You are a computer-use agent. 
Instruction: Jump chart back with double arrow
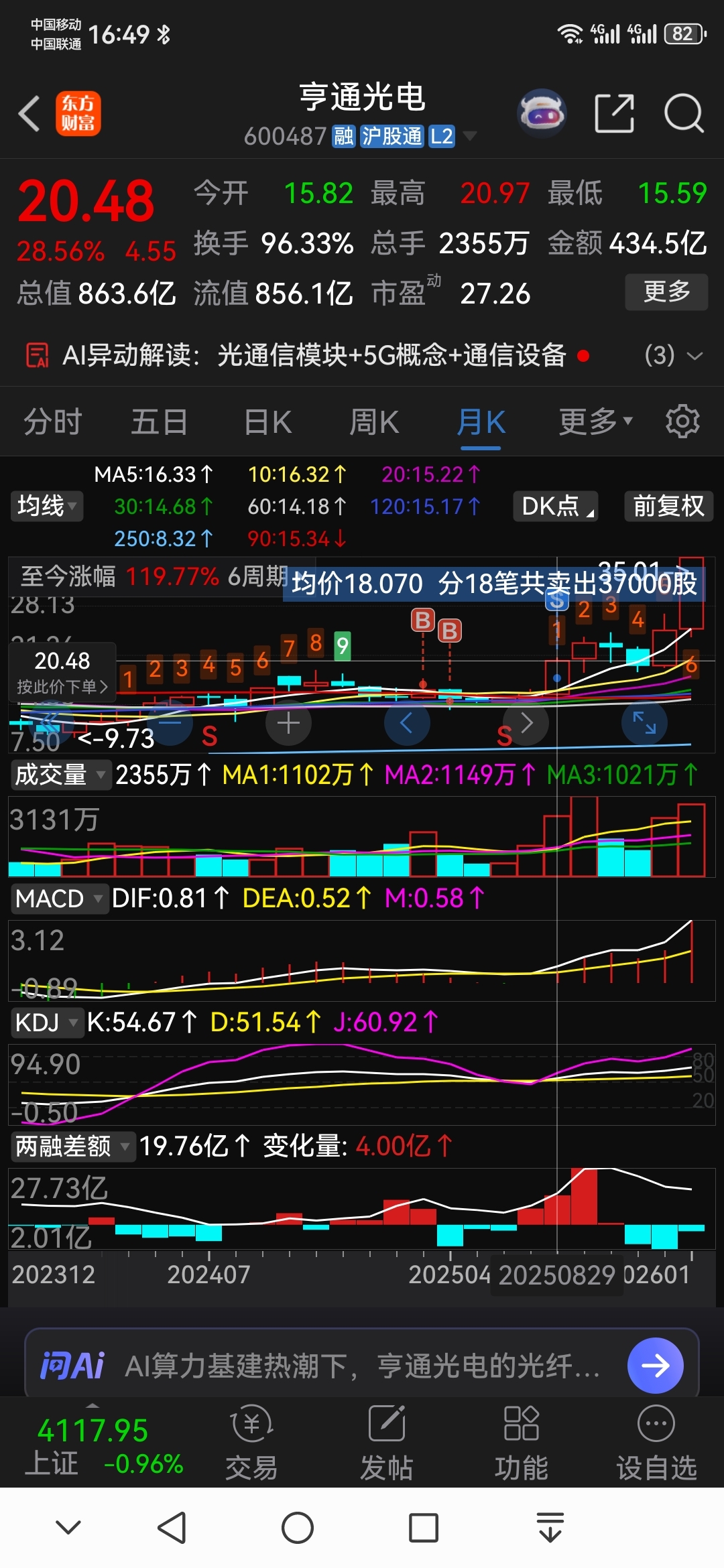pos(50,723)
